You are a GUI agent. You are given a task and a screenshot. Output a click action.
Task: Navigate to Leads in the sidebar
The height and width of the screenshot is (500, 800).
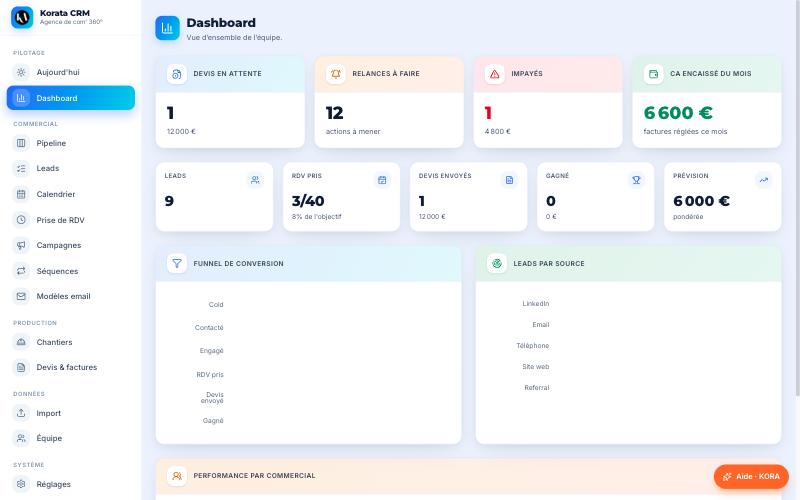tap(71, 168)
